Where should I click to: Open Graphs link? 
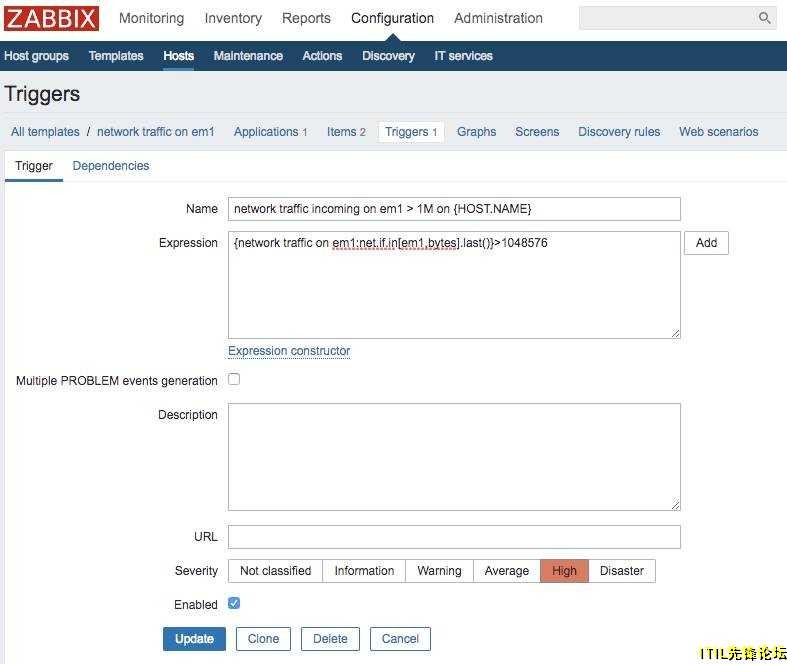point(476,131)
